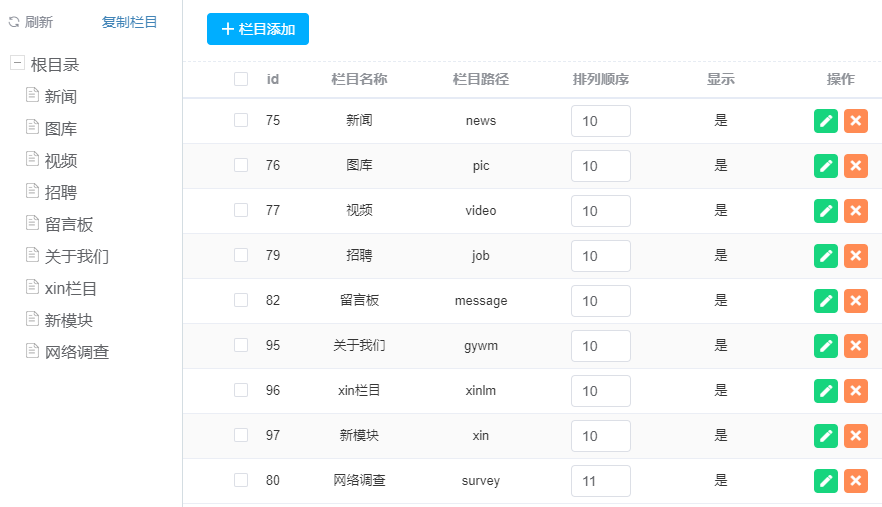Delete the 网络调查 row
The height and width of the screenshot is (507, 882).
pyautogui.click(x=855, y=481)
